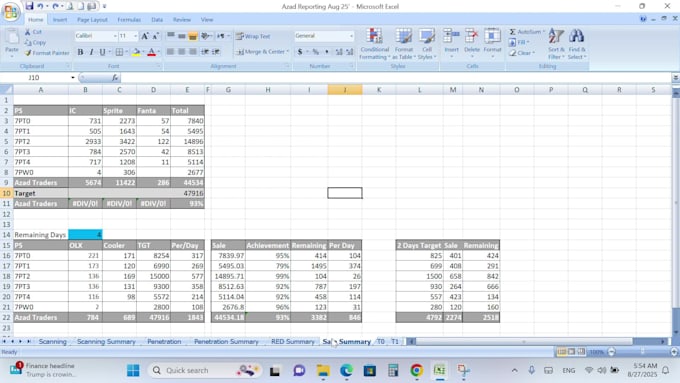Screen dimensions: 680x383
Task: Toggle Align Text Left
Action: click(x=171, y=52)
